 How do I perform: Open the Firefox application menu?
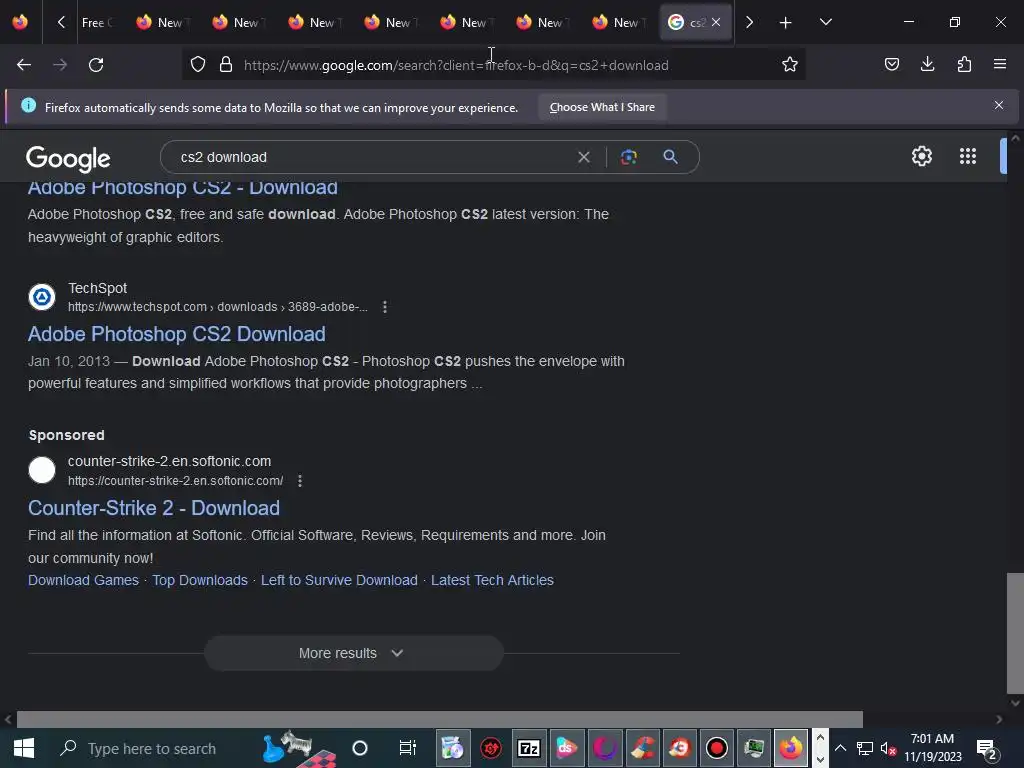pyautogui.click(x=999, y=64)
